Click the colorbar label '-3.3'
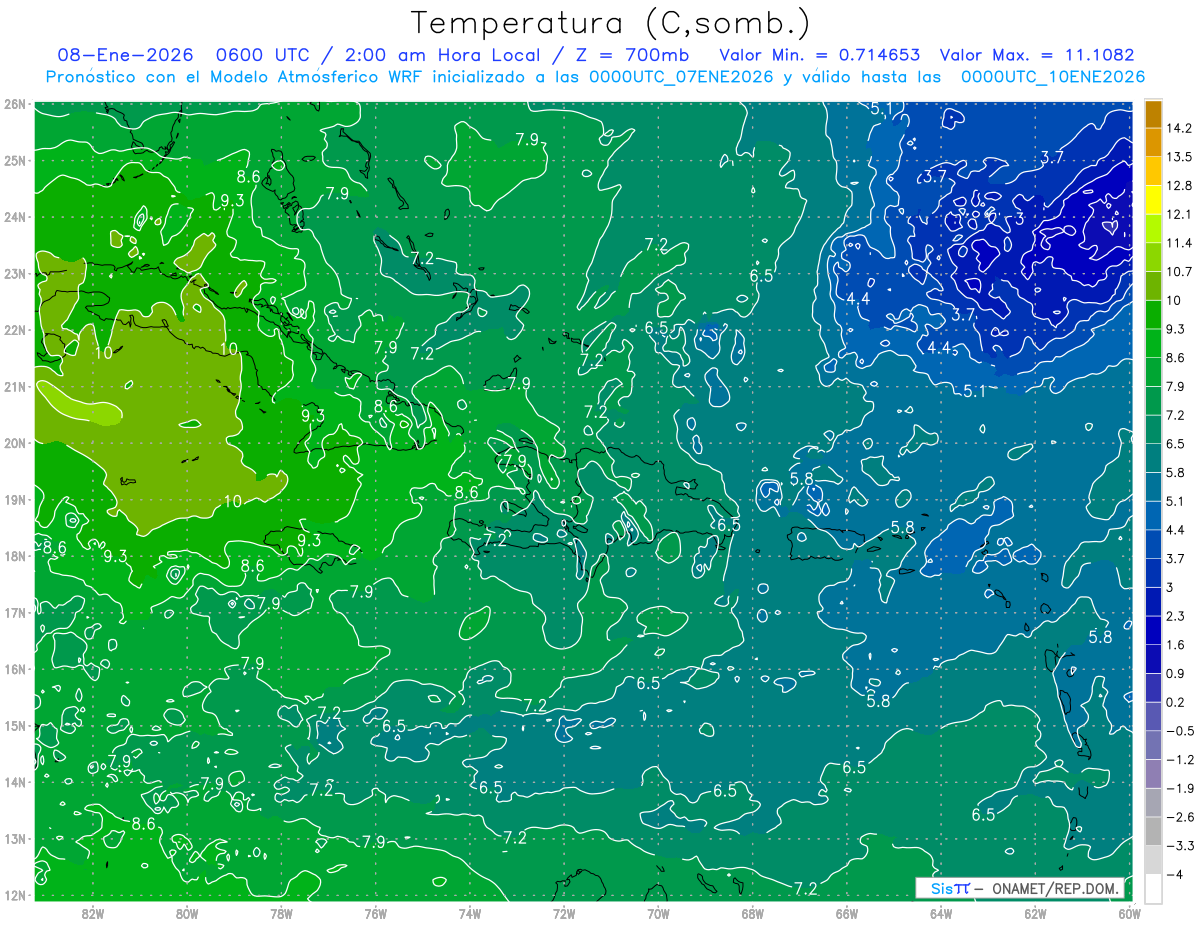The image size is (1200, 927). pos(1179,845)
